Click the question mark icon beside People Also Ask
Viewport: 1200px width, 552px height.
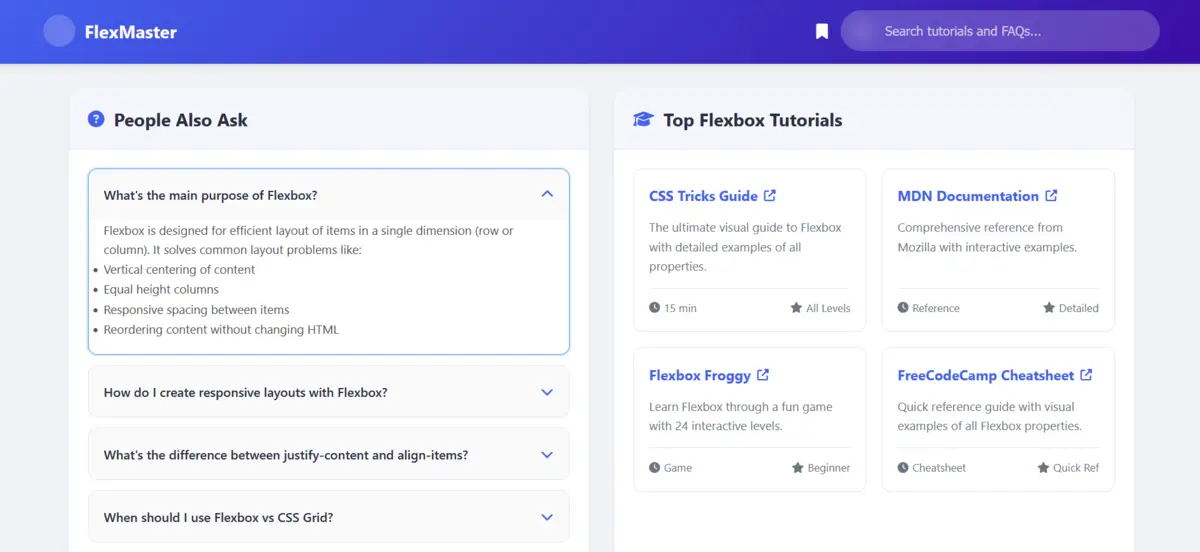click(96, 119)
